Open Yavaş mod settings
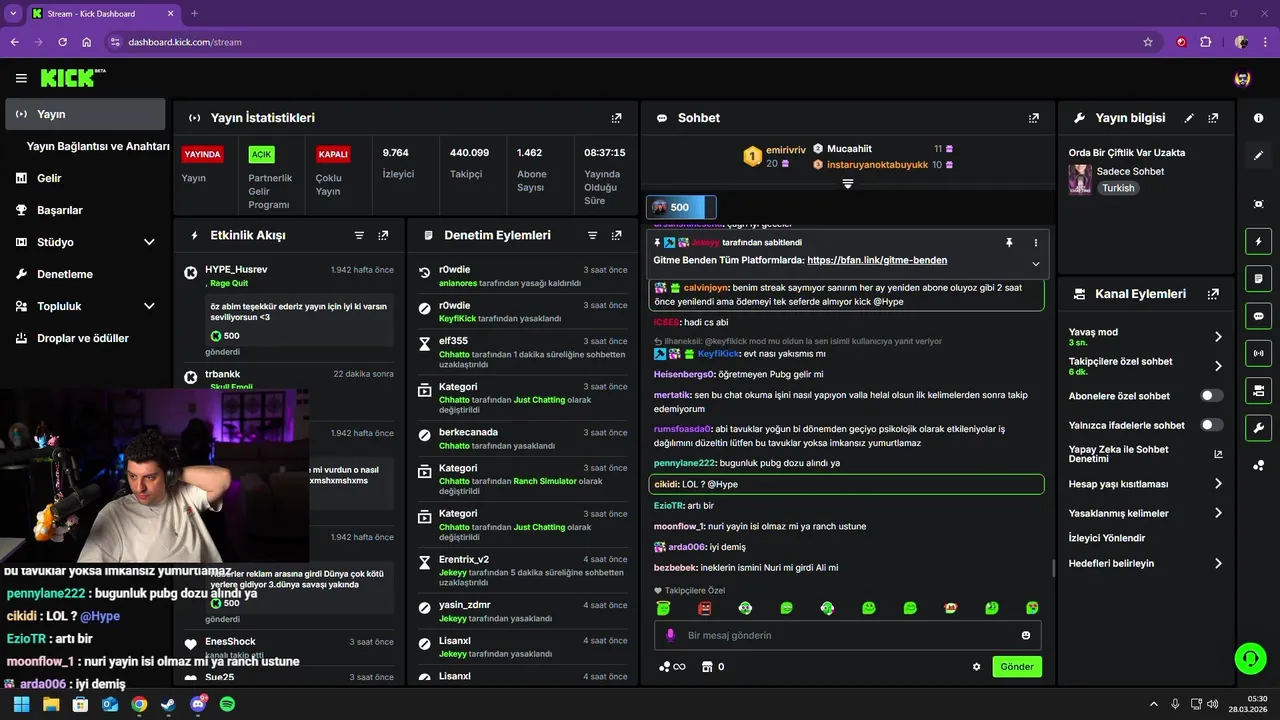This screenshot has height=720, width=1280. 1146,337
